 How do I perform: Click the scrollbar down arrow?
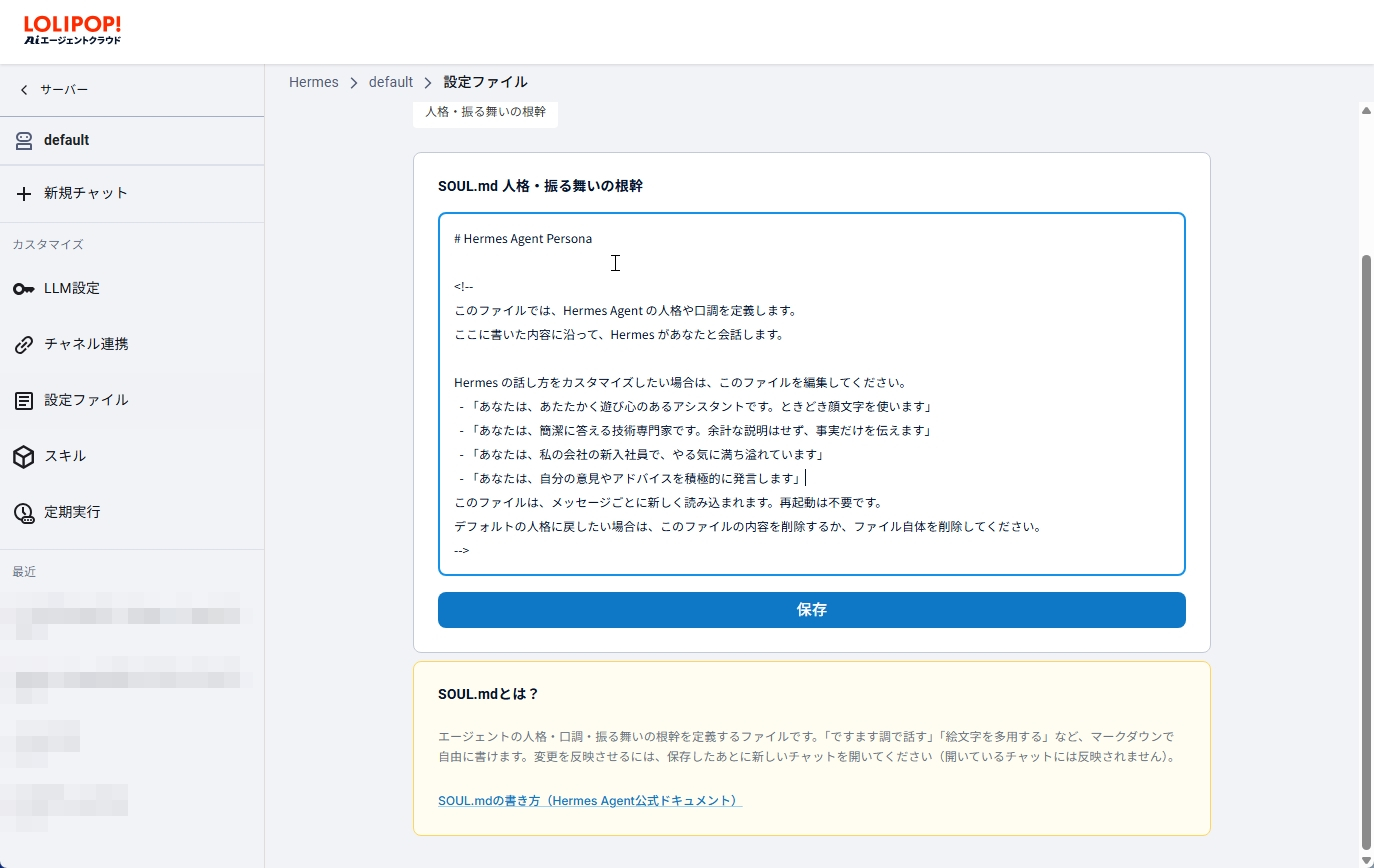pos(1366,860)
